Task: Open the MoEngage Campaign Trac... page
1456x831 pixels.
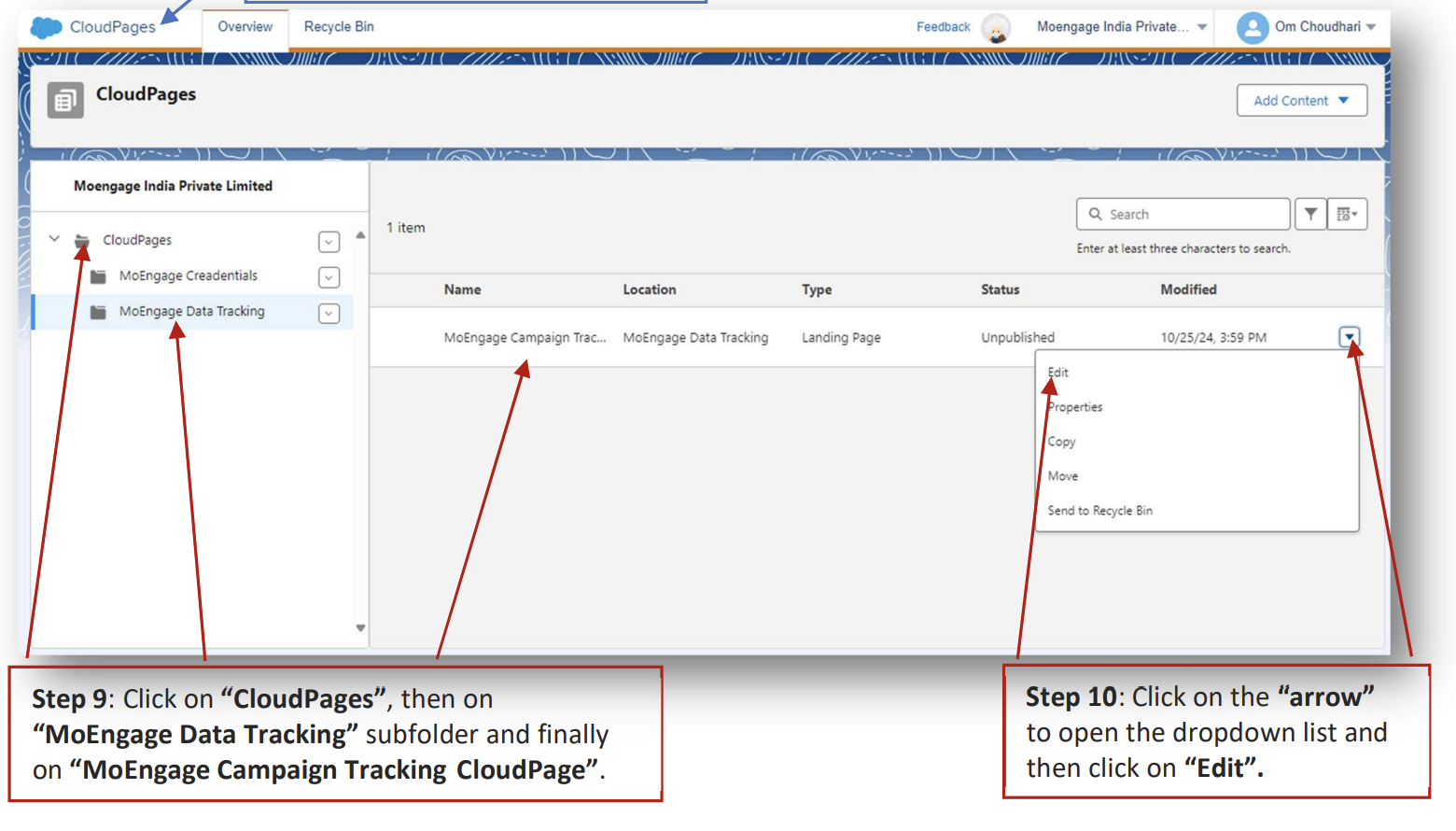Action: 525,337
